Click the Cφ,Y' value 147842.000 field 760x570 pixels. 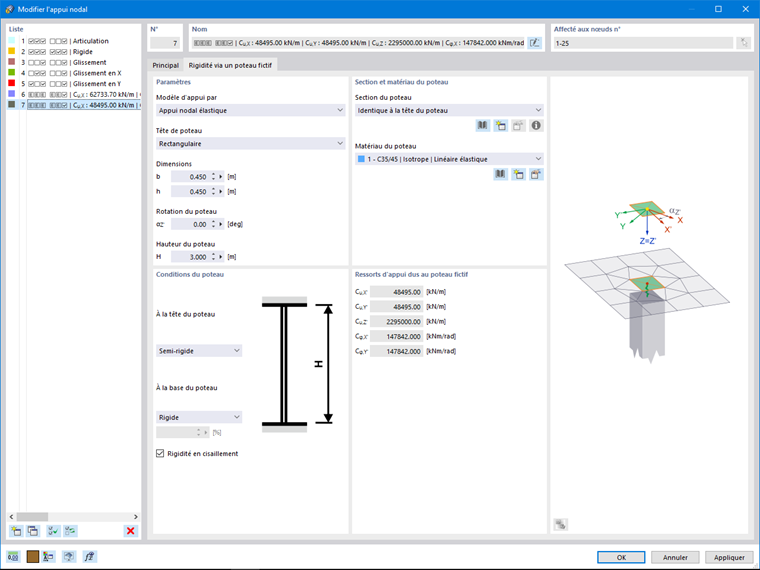pyautogui.click(x=396, y=351)
